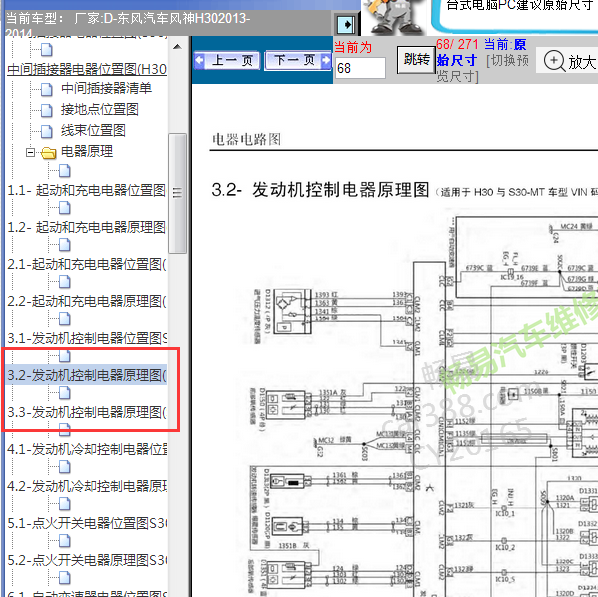Viewport: 598px width, 597px height.
Task: Click page icon next to 中间插接器清单
Action: pos(47,90)
